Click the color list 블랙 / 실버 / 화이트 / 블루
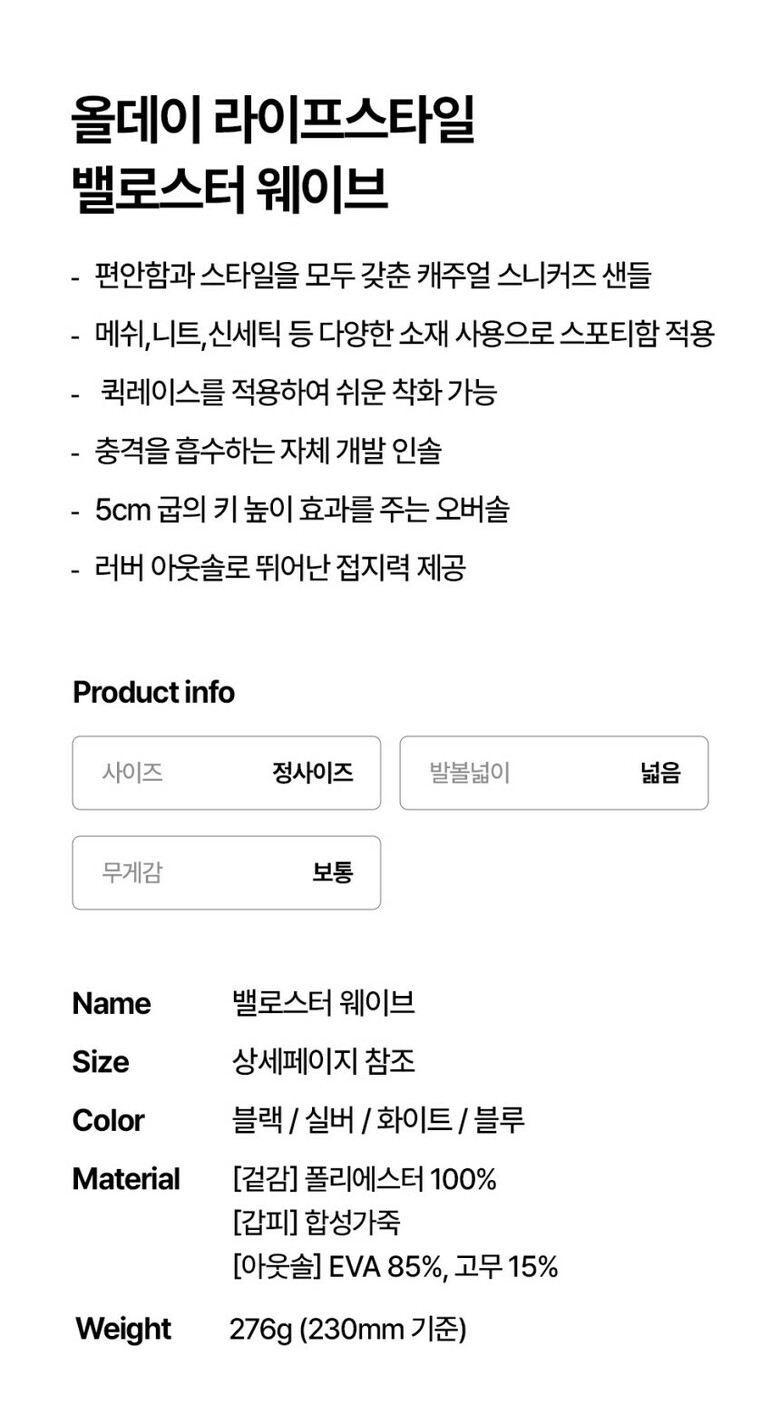Viewport: 780px width, 1414px height. [x=377, y=1120]
